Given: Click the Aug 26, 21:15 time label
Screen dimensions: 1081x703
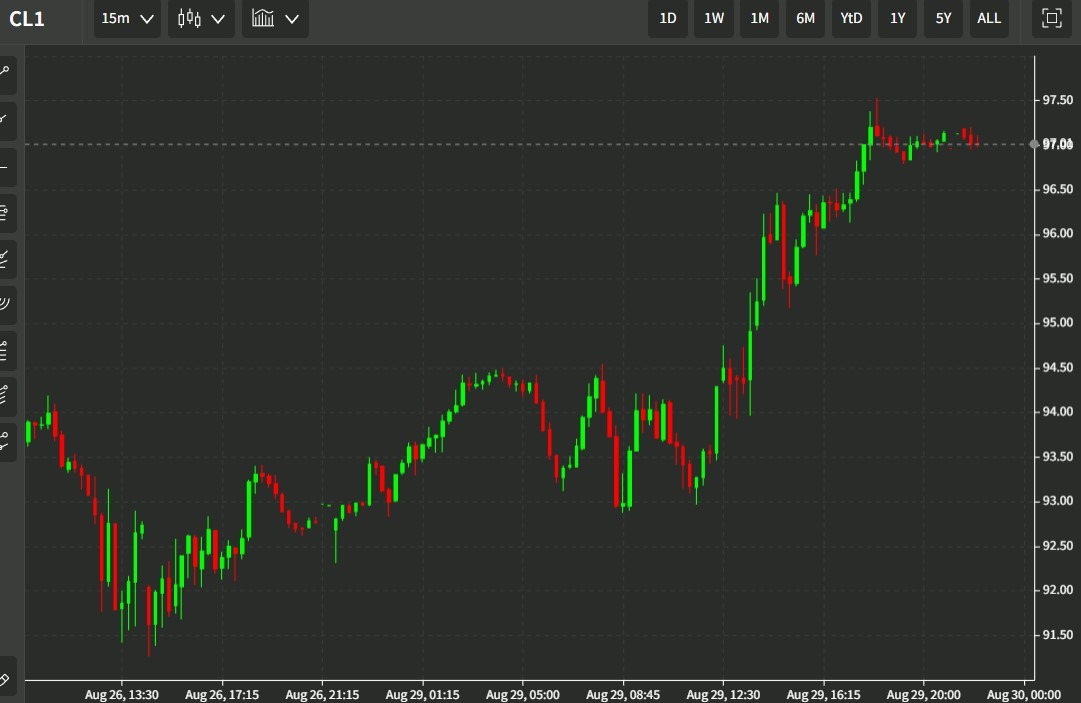Looking at the screenshot, I should click(322, 695).
